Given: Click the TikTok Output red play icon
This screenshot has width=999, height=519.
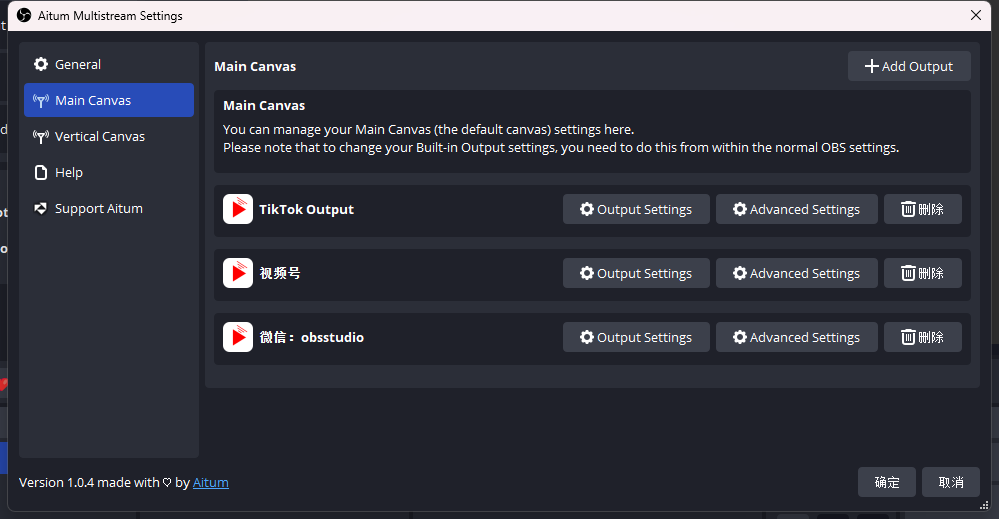Looking at the screenshot, I should [x=238, y=209].
